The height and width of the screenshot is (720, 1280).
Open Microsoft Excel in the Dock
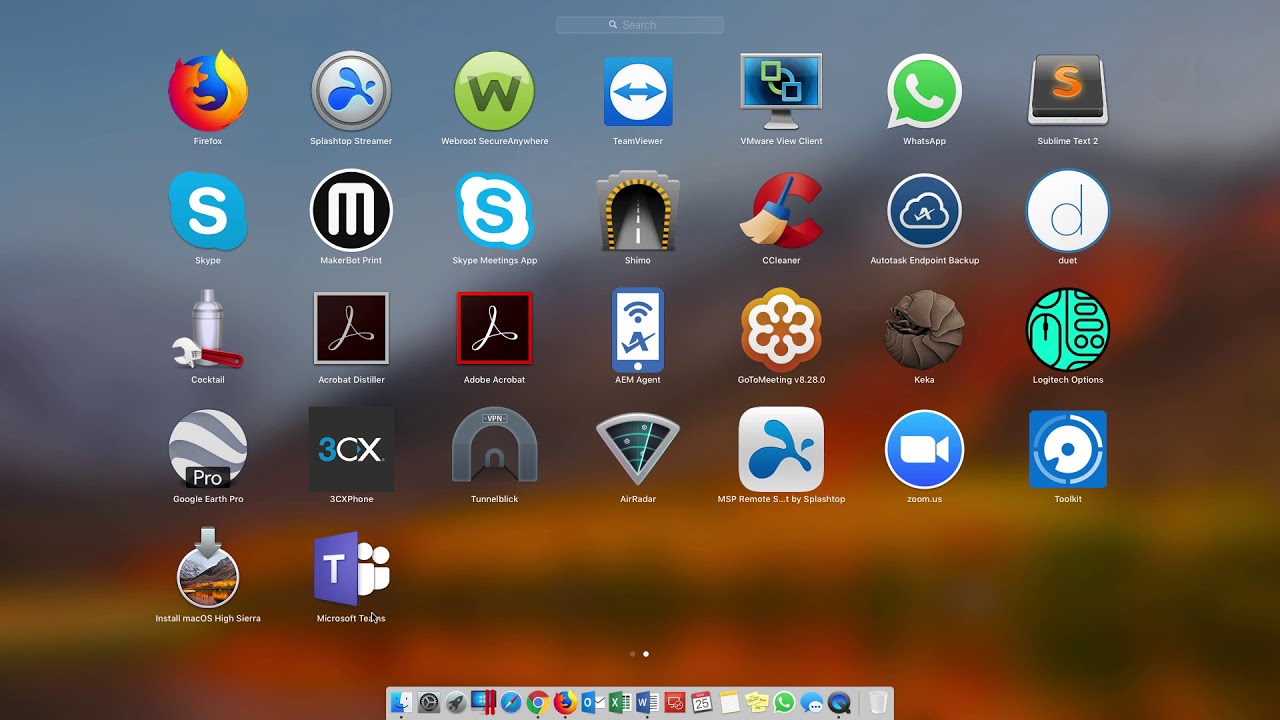tap(620, 703)
